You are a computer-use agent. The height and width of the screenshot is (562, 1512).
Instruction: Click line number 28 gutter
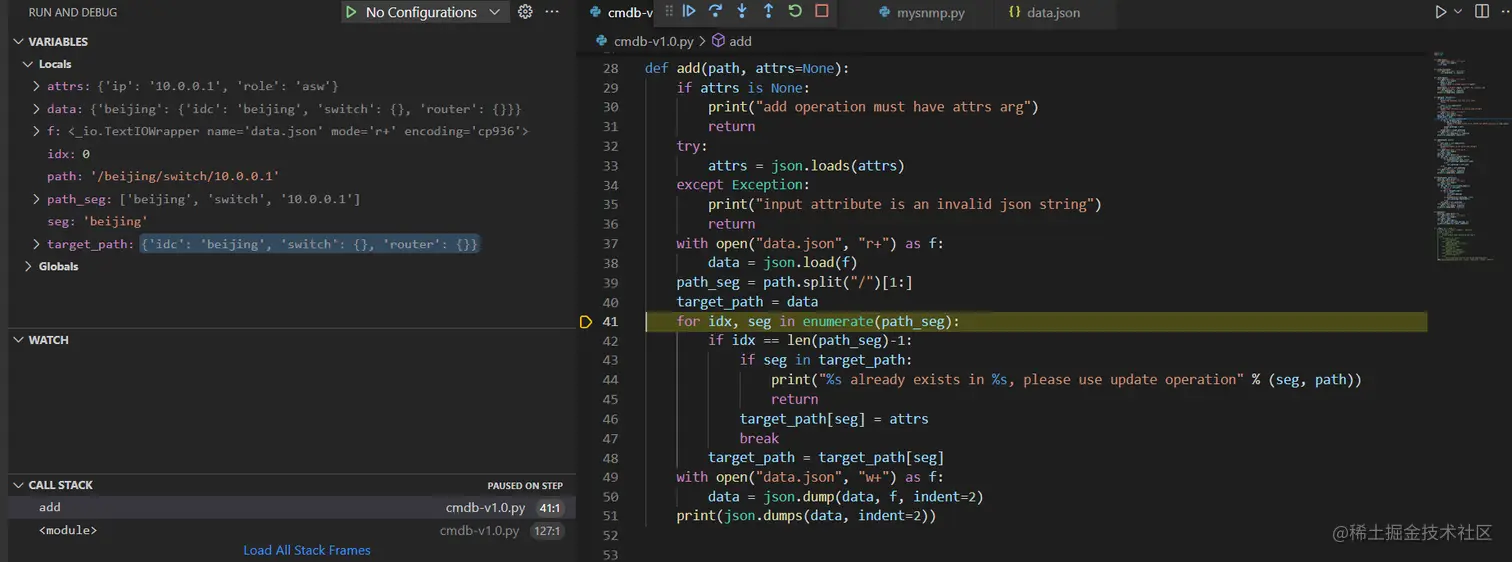coord(611,69)
